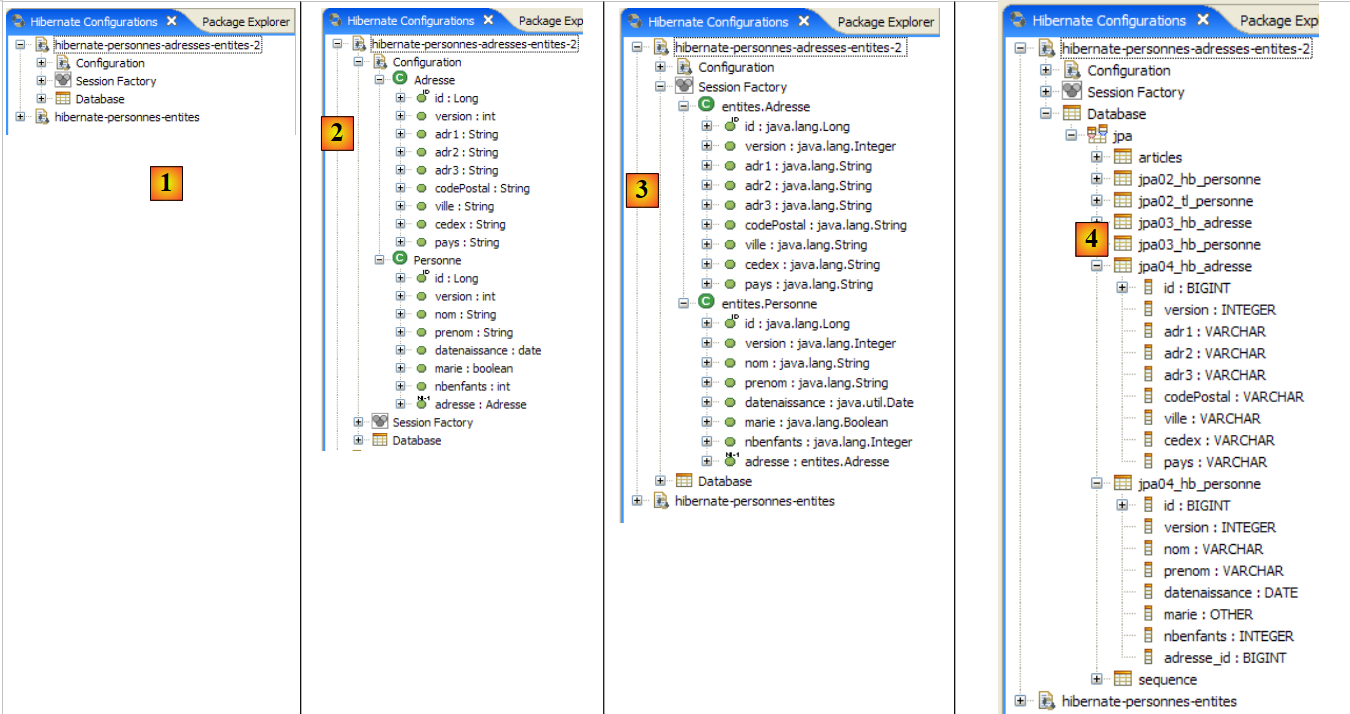Collapse the entites.Adresse class node
This screenshot has width=1350, height=714.
tap(684, 106)
